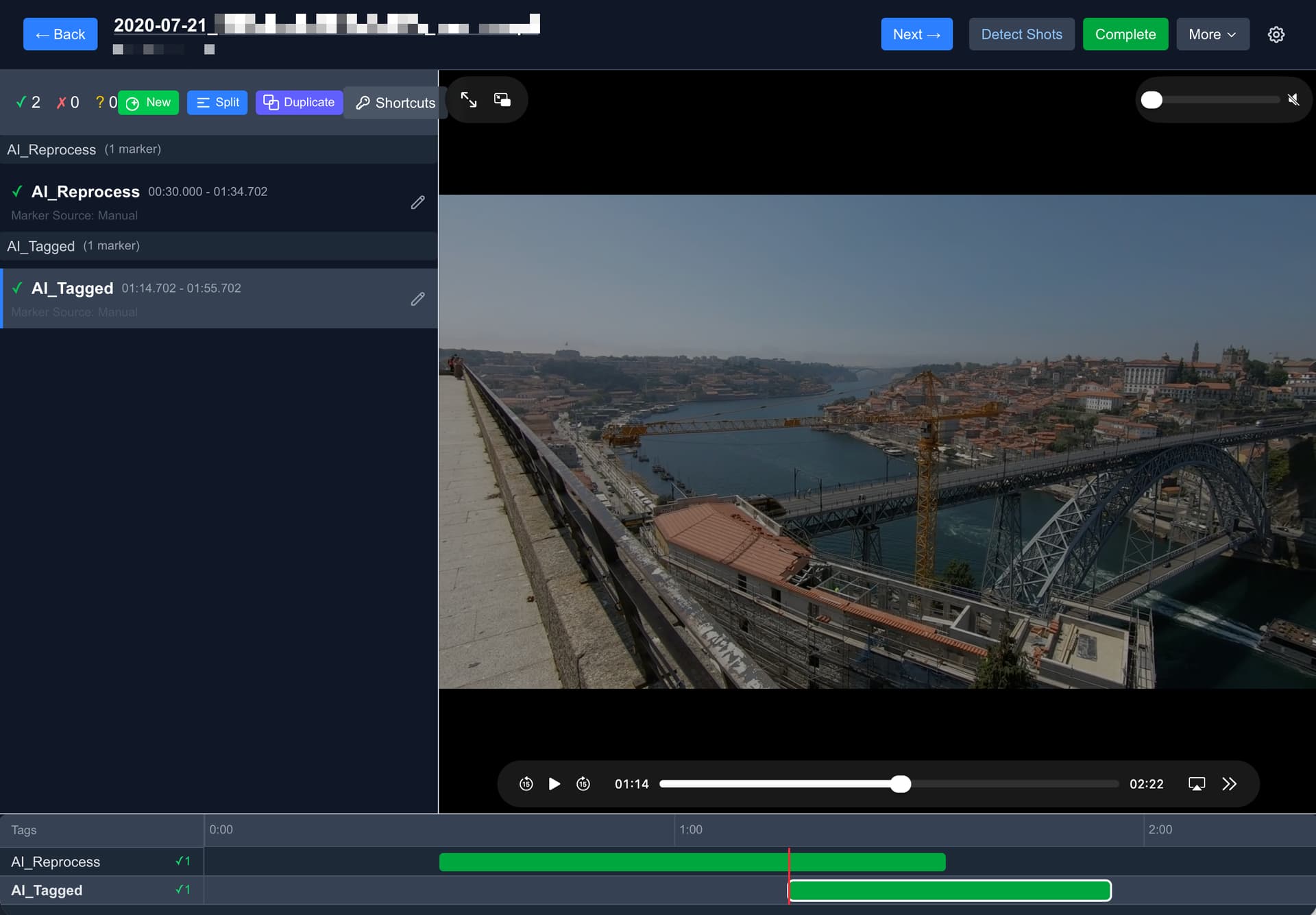Edit the AI_Tagged marker with its pencil icon

tap(417, 299)
